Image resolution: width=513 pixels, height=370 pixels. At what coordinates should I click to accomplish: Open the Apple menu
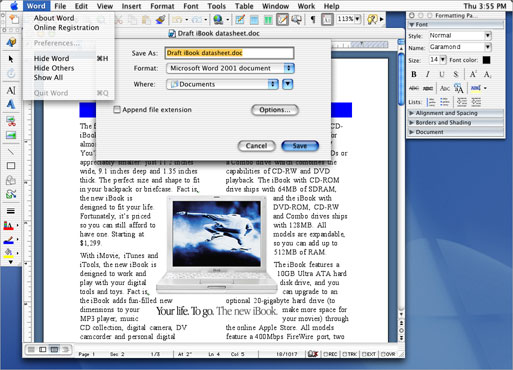click(x=13, y=6)
